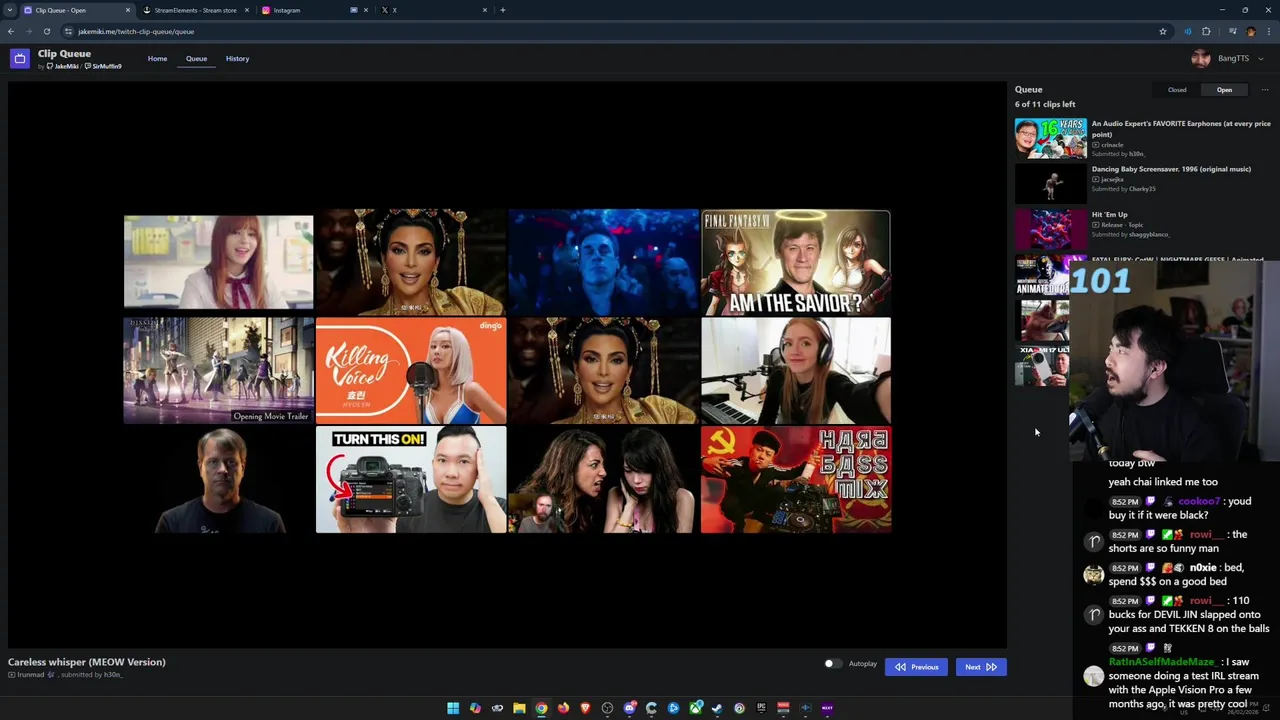Screen dimensions: 1280x720
Task: Click the Careless whisper (MEOW Version) title
Action: (87, 662)
